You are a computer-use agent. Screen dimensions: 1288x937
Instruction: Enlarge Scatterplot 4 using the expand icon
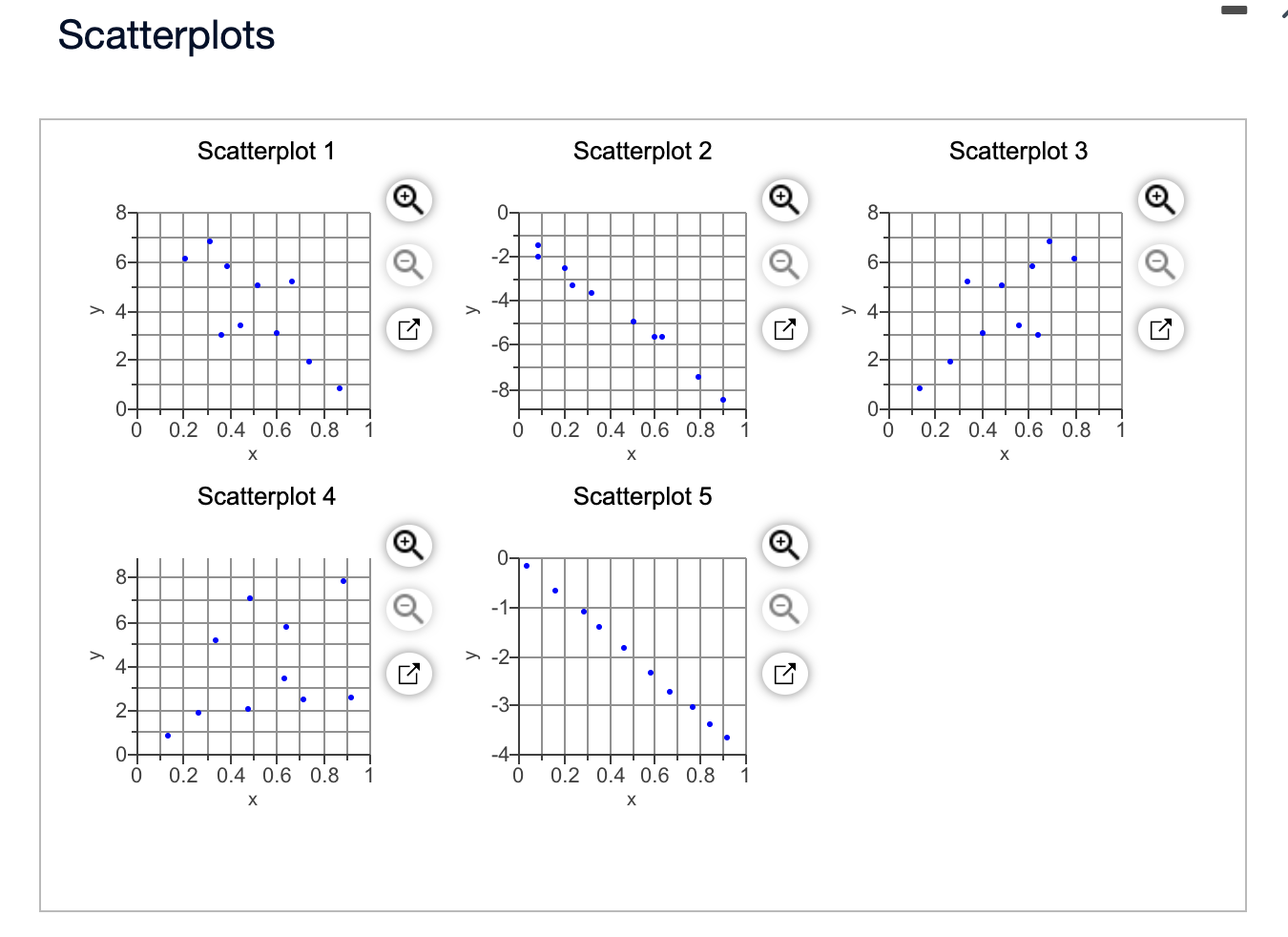[x=407, y=673]
